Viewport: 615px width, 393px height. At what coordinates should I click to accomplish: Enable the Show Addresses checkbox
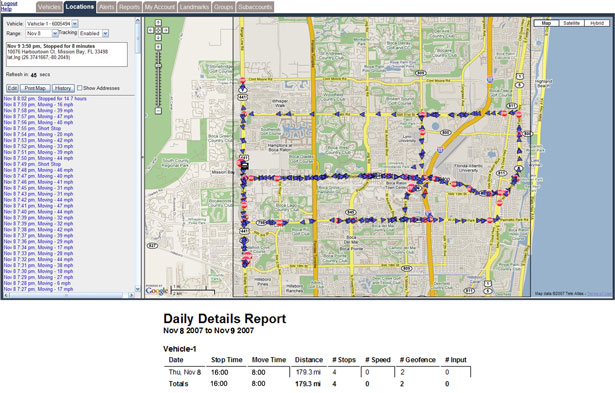pyautogui.click(x=80, y=88)
